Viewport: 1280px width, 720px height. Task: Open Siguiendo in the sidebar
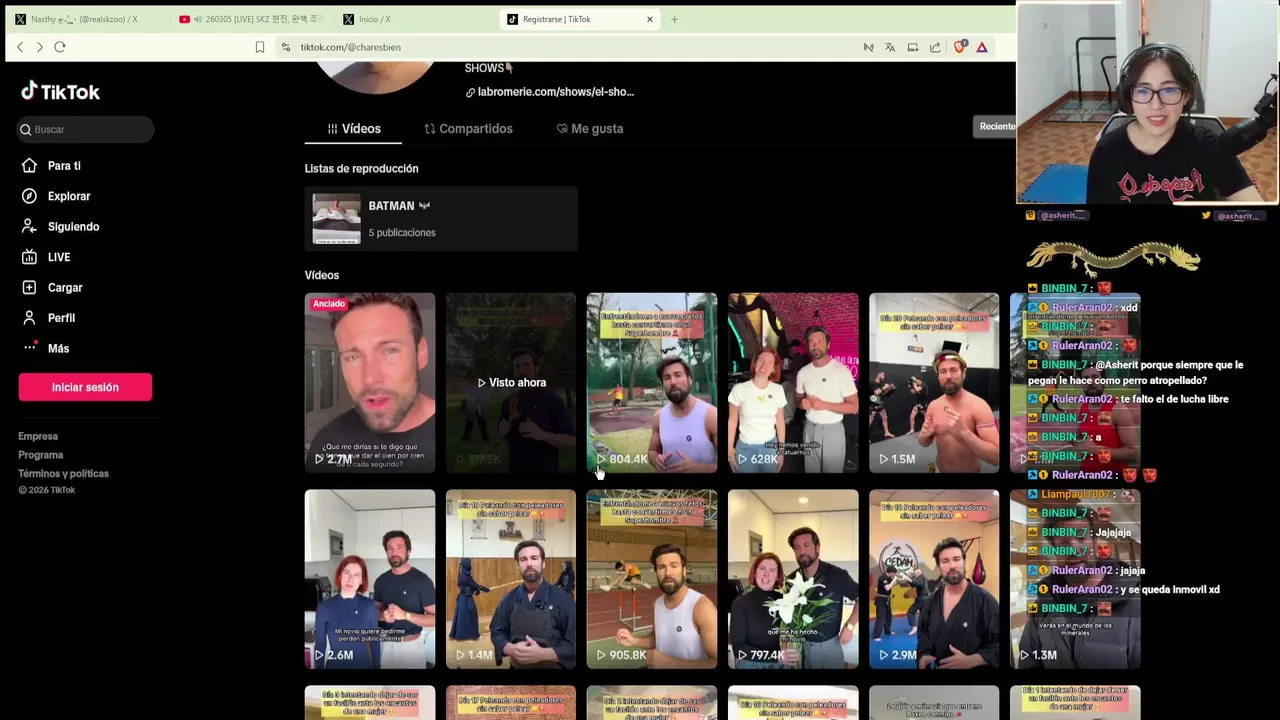(73, 227)
